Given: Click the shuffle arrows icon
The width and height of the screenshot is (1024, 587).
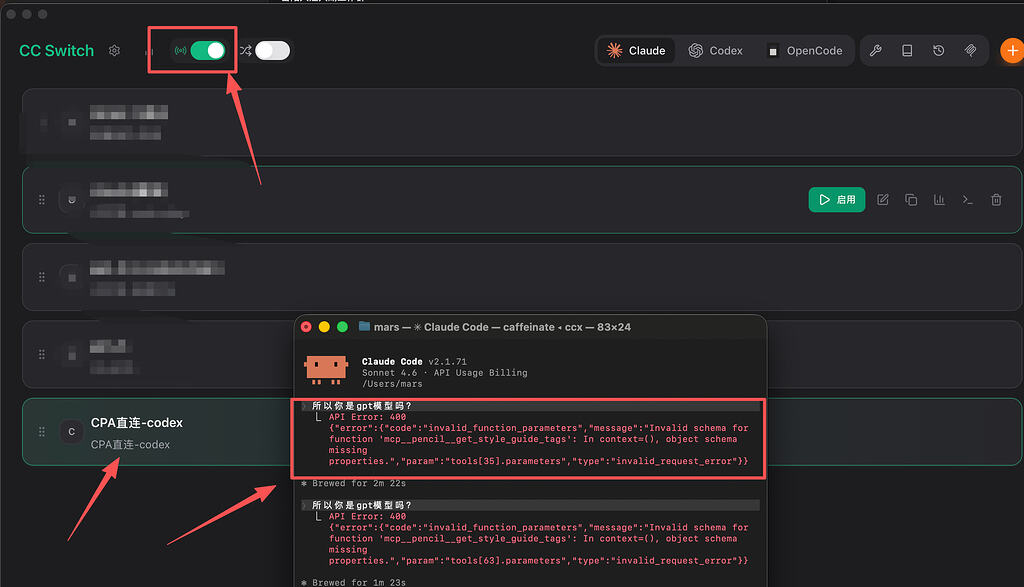Looking at the screenshot, I should pyautogui.click(x=246, y=50).
